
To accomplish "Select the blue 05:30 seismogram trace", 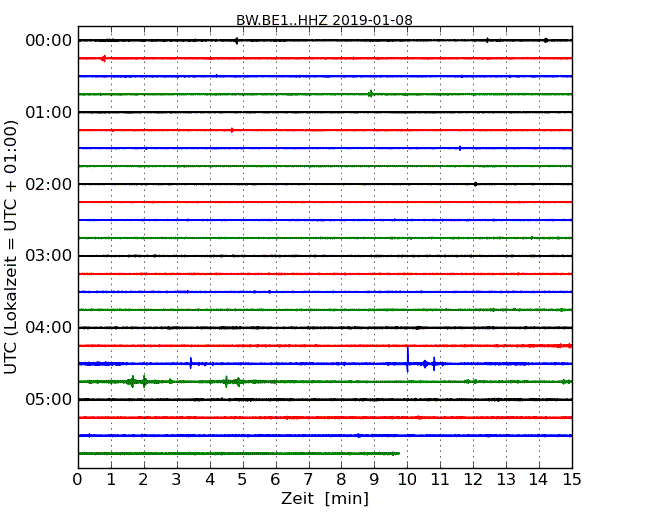I will tap(325, 435).
